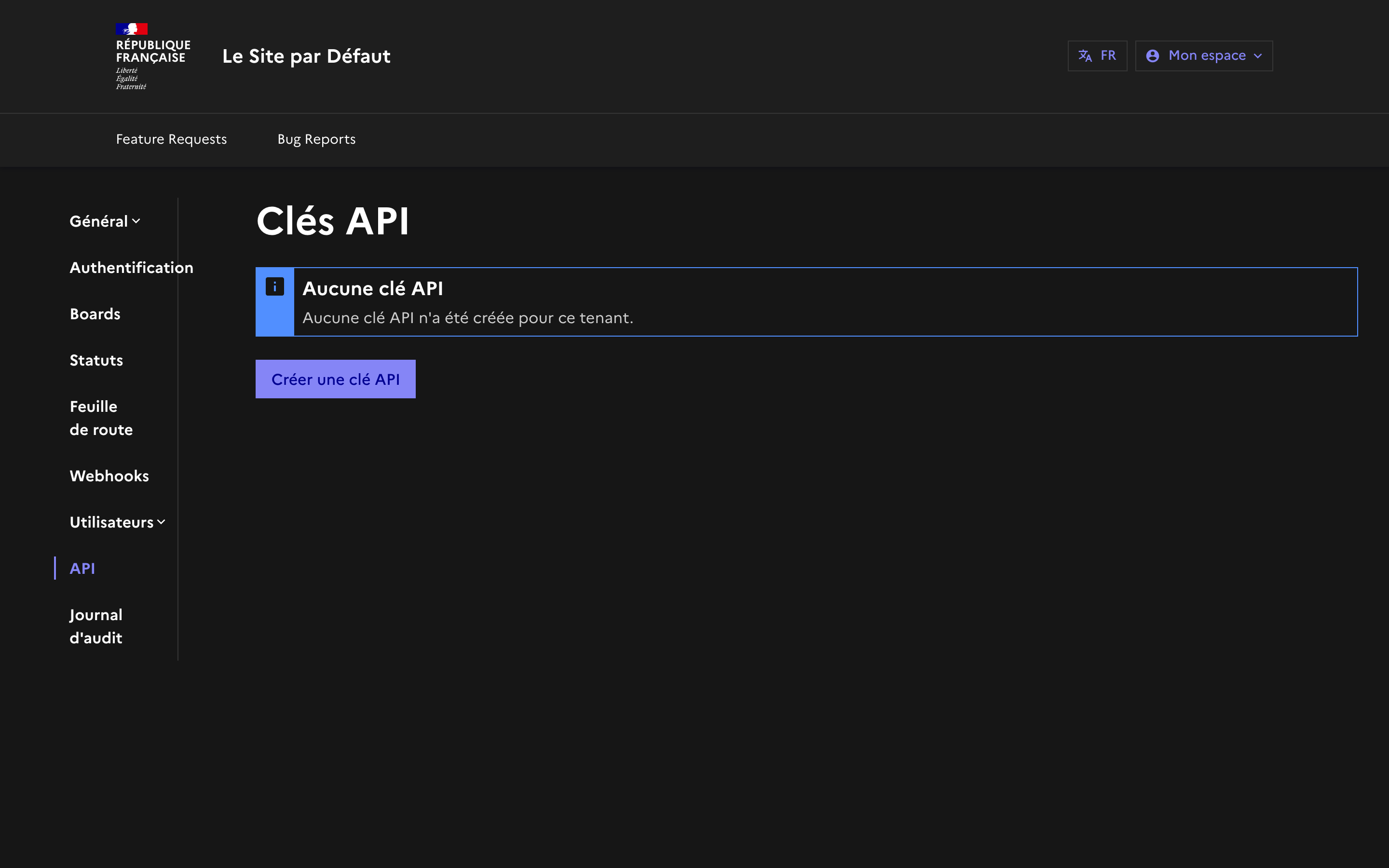
Task: Select the Boards sidebar entry
Action: 95,313
